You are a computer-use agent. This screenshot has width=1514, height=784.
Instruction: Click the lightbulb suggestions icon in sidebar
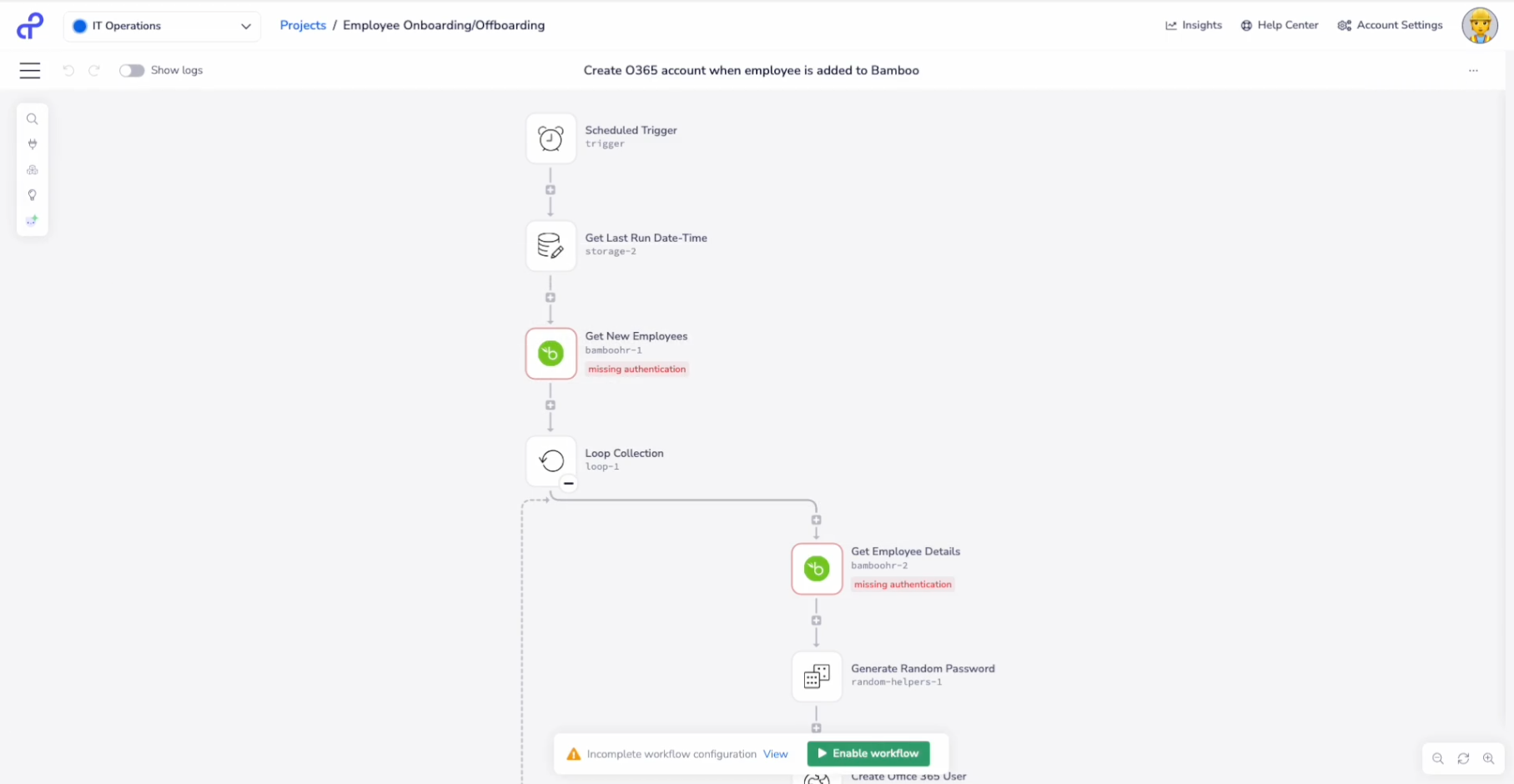point(32,194)
